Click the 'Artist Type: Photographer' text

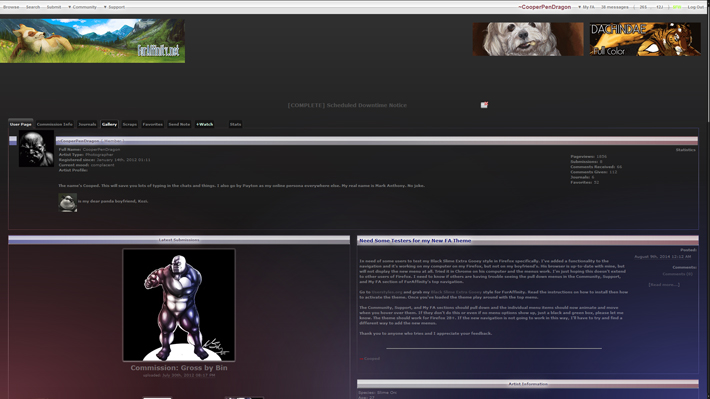pyautogui.click(x=86, y=154)
